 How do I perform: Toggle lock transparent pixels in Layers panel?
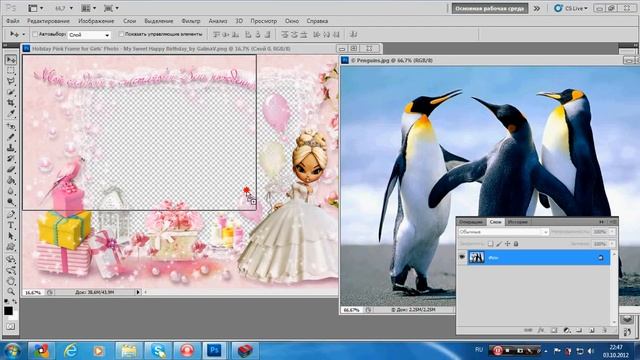click(491, 244)
